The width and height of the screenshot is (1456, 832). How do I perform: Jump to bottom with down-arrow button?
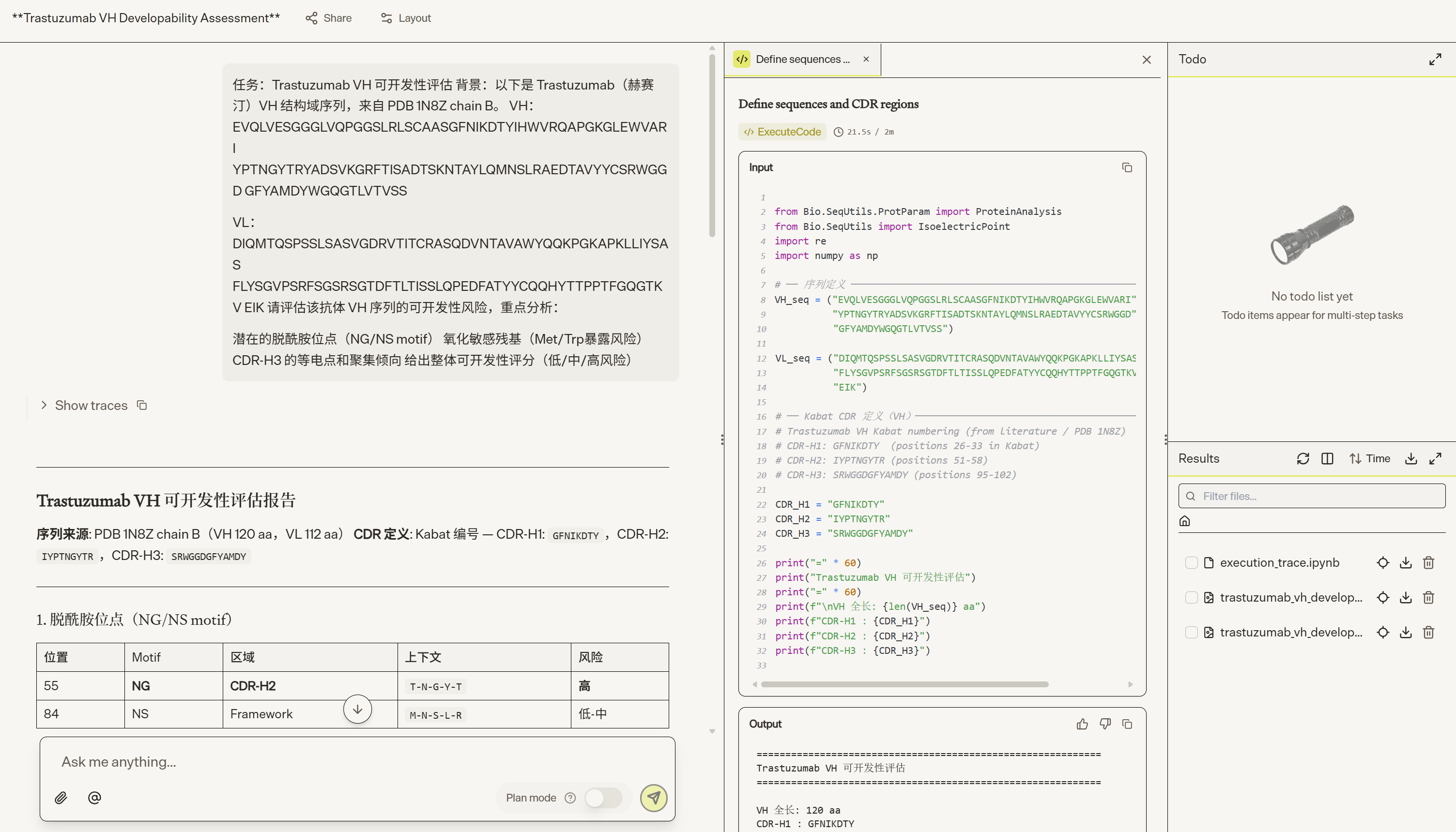pos(357,709)
